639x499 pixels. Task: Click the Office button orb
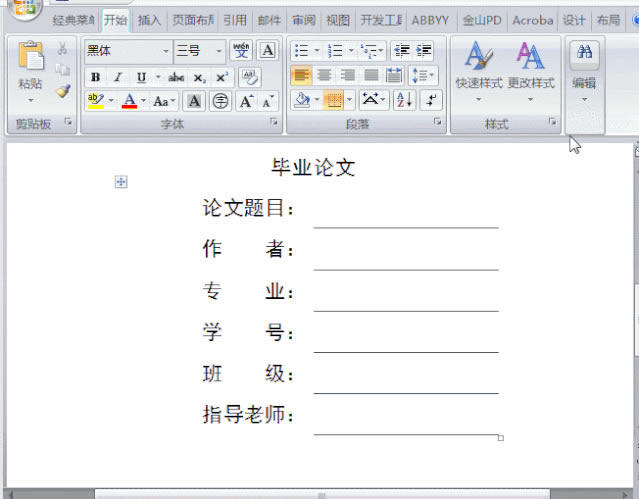point(25,8)
